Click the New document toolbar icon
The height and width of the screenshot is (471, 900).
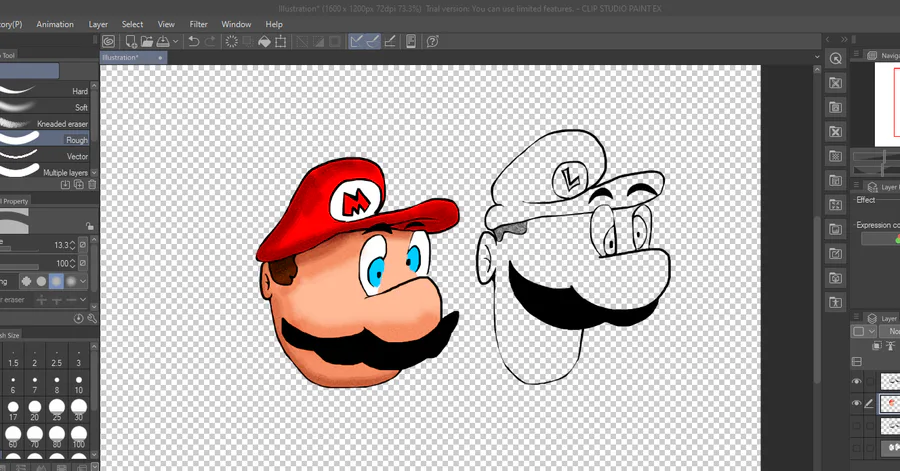(131, 41)
